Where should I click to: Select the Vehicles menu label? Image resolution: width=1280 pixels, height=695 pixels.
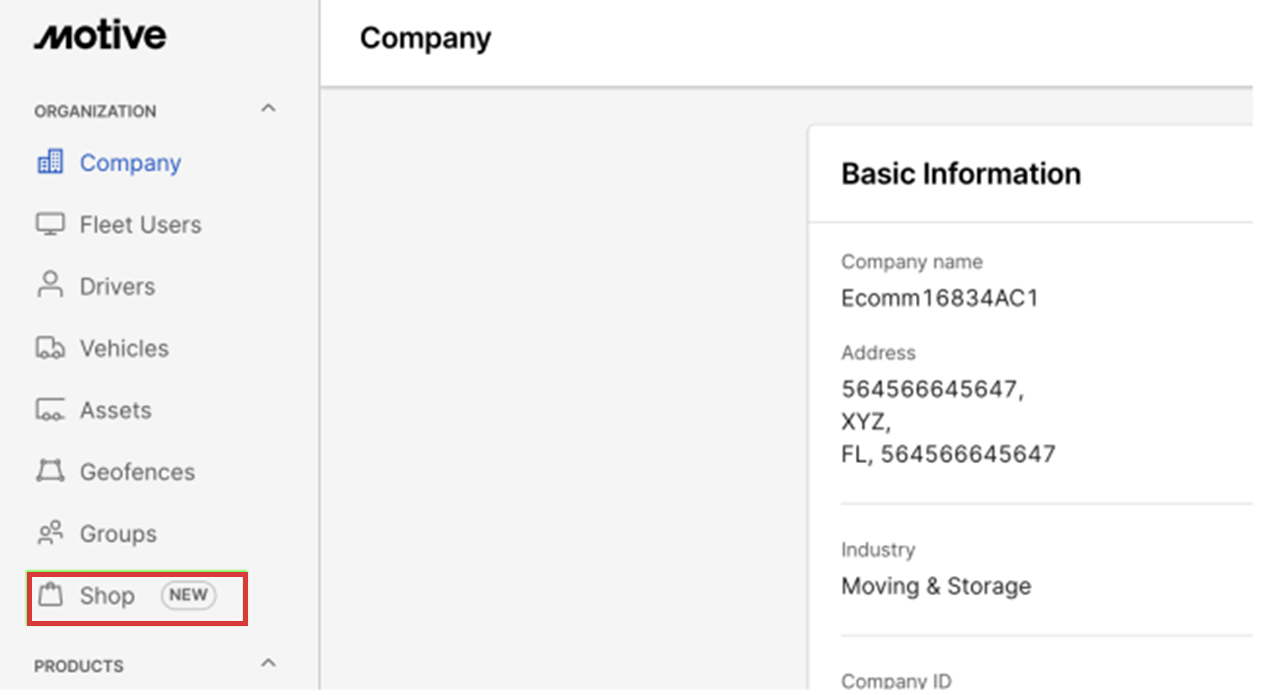[124, 348]
